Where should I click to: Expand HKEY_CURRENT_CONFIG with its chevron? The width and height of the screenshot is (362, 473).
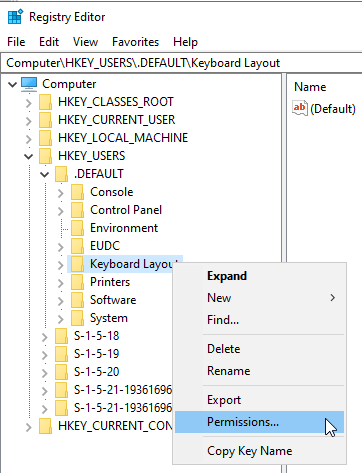[x=29, y=427]
